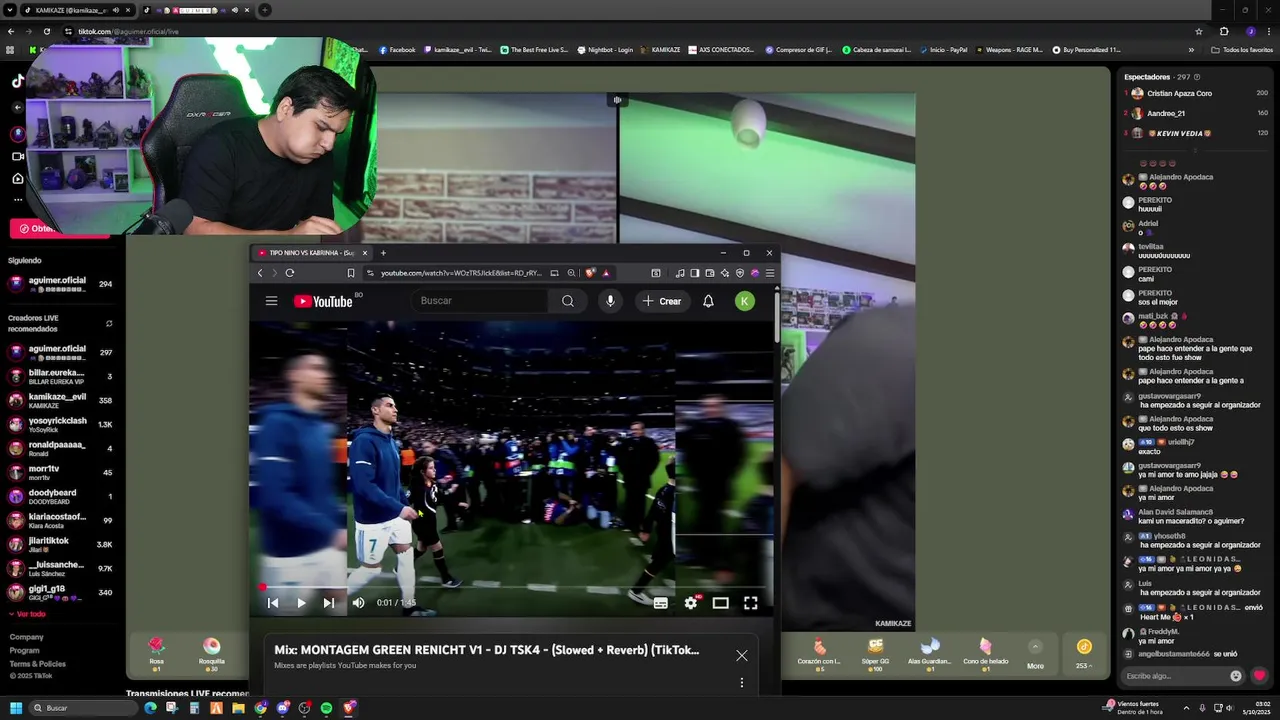Open the chat emoji picker
Viewport: 1280px width, 720px height.
[1236, 676]
